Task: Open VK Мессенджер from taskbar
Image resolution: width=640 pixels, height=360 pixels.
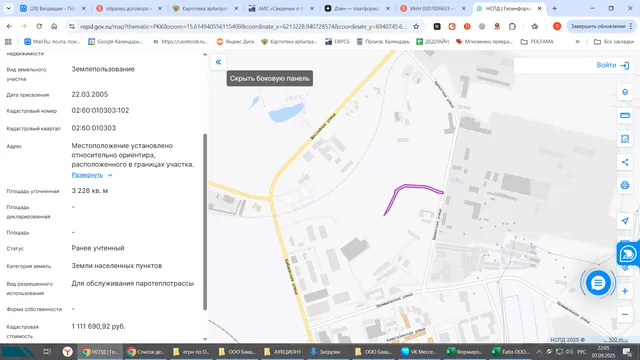Action: point(418,351)
